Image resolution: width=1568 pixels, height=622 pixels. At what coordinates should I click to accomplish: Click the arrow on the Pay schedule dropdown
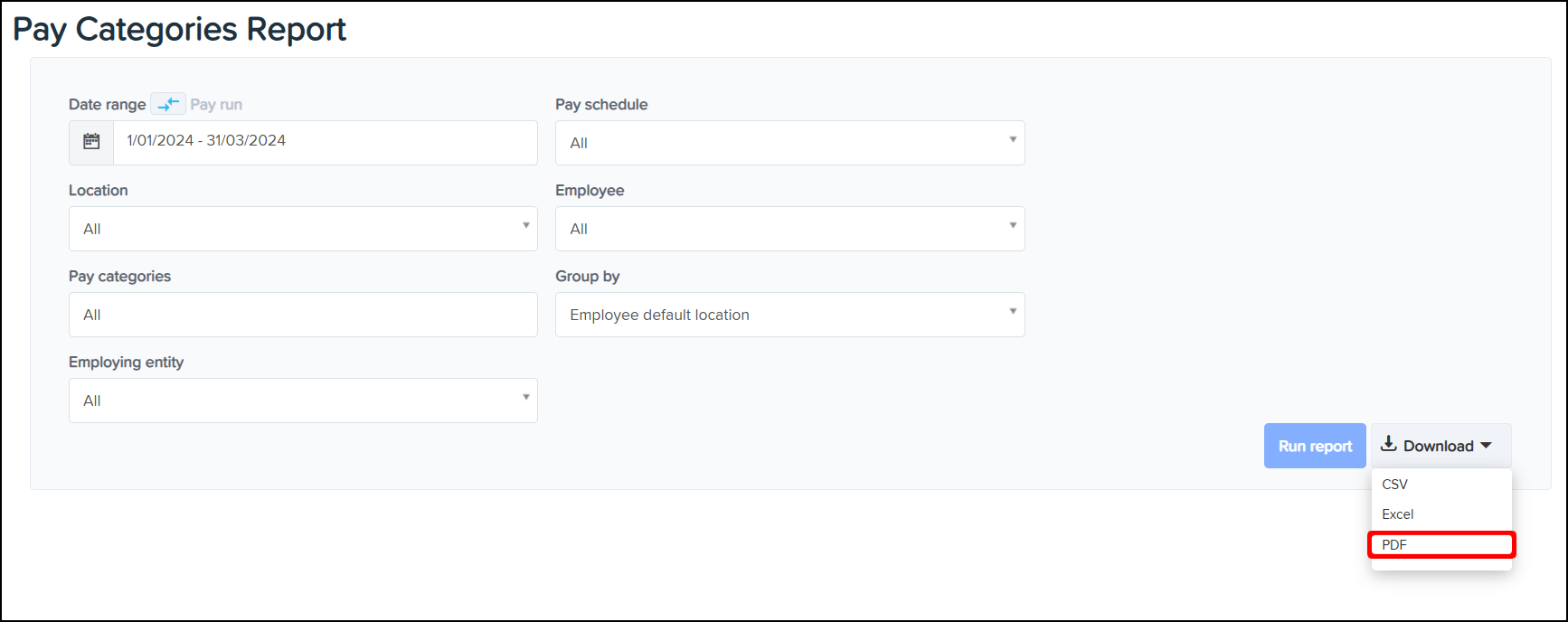(x=1012, y=140)
